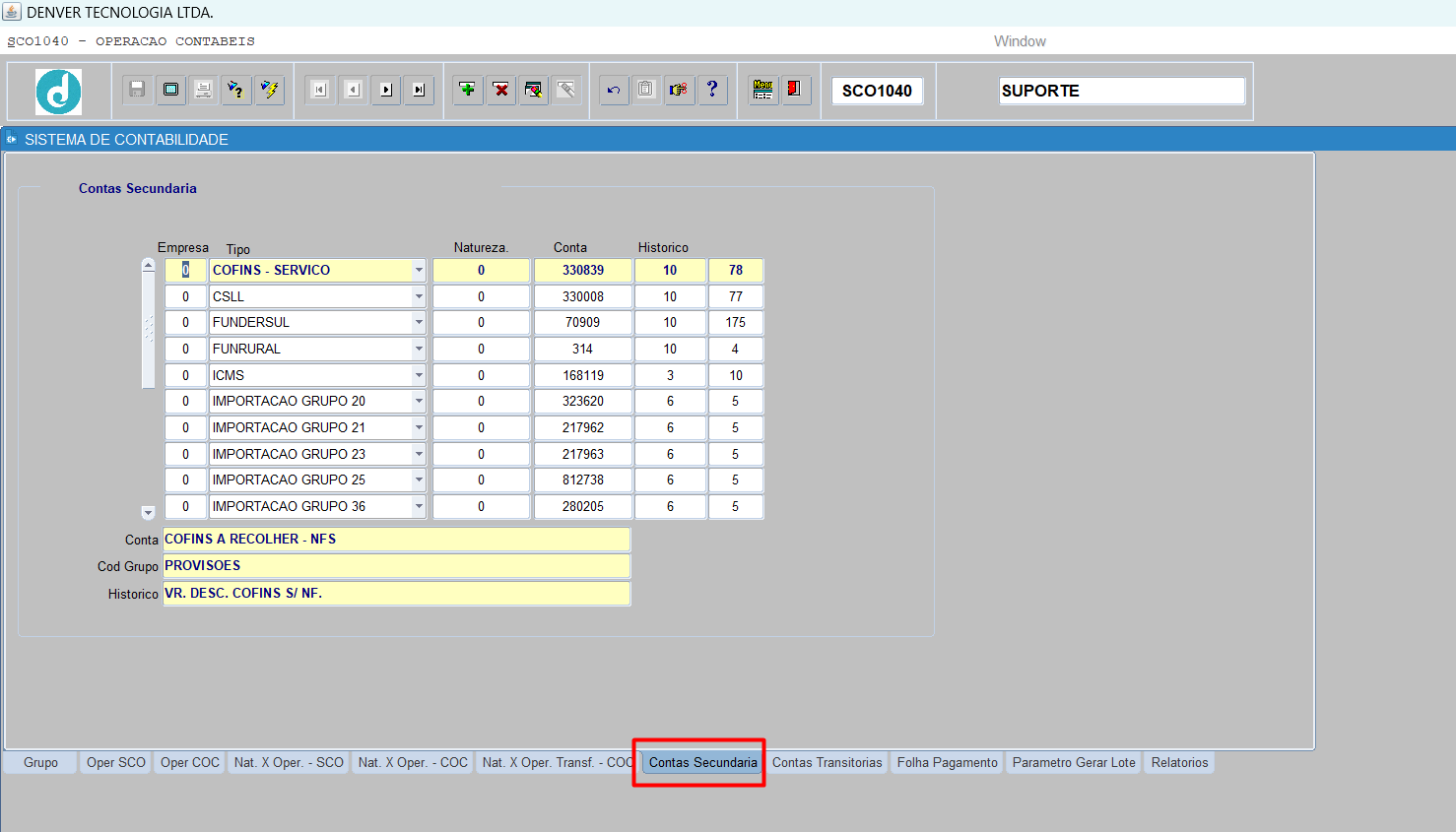Image resolution: width=1456 pixels, height=832 pixels.
Task: Click Conta cell 70909
Action: click(583, 322)
